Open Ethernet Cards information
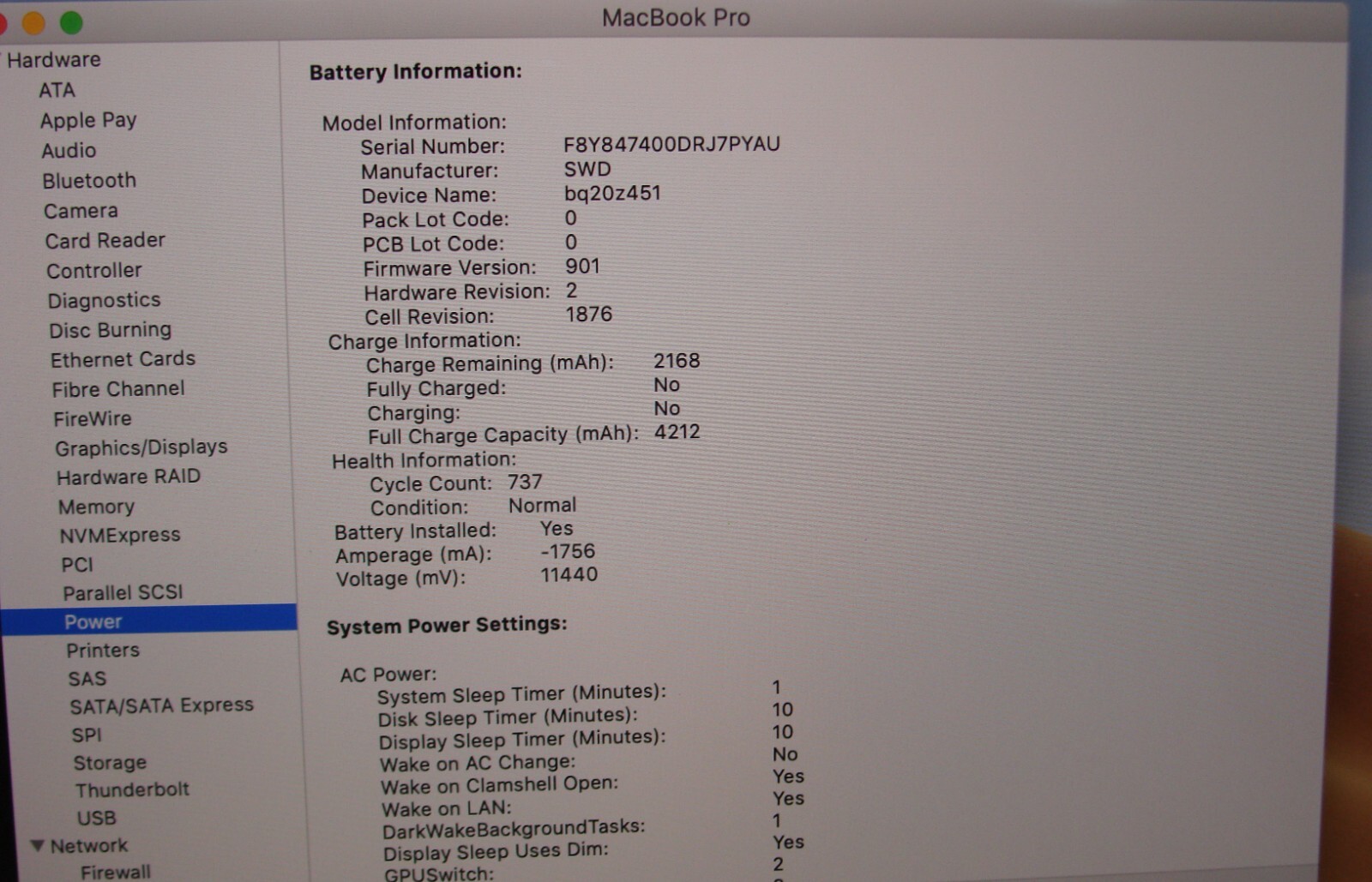 [x=123, y=359]
